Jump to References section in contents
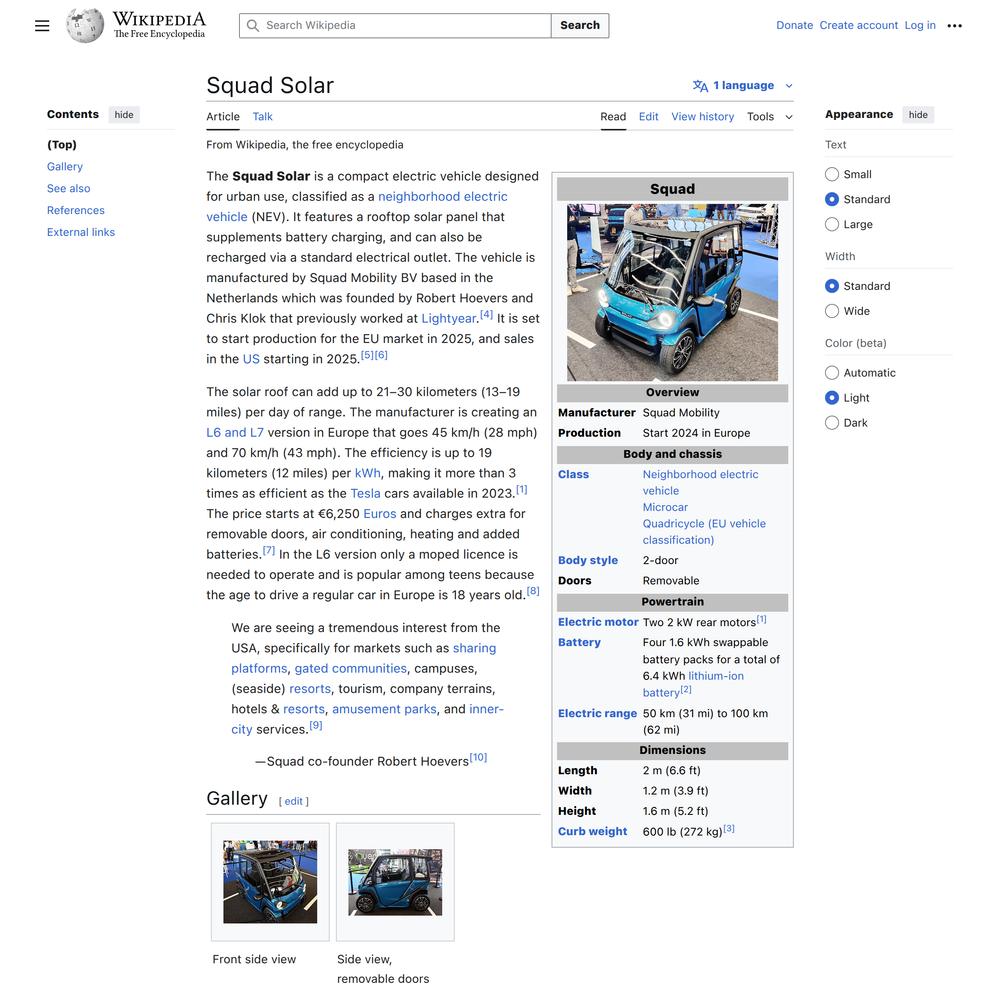 75,210
